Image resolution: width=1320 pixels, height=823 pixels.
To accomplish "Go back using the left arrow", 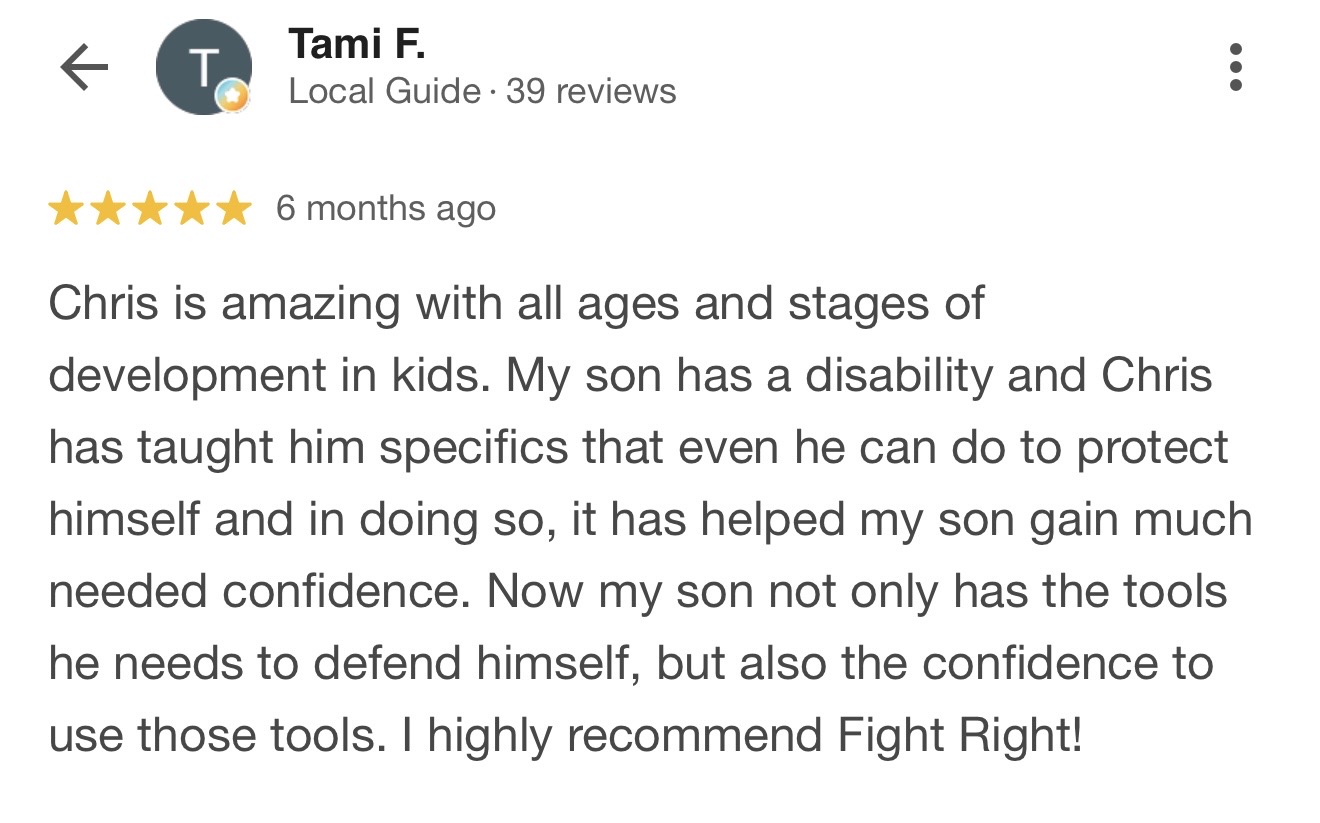I will click(x=84, y=68).
